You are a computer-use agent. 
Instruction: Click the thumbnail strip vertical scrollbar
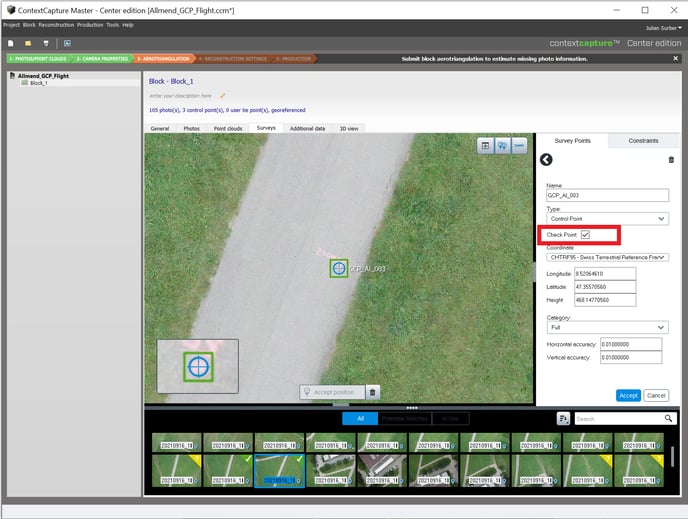point(672,455)
